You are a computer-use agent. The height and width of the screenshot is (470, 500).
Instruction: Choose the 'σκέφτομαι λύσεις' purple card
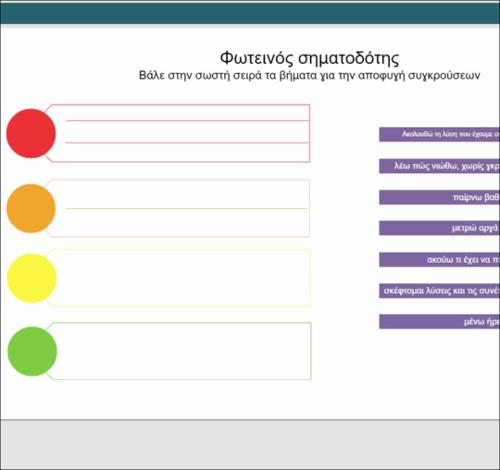(x=439, y=291)
